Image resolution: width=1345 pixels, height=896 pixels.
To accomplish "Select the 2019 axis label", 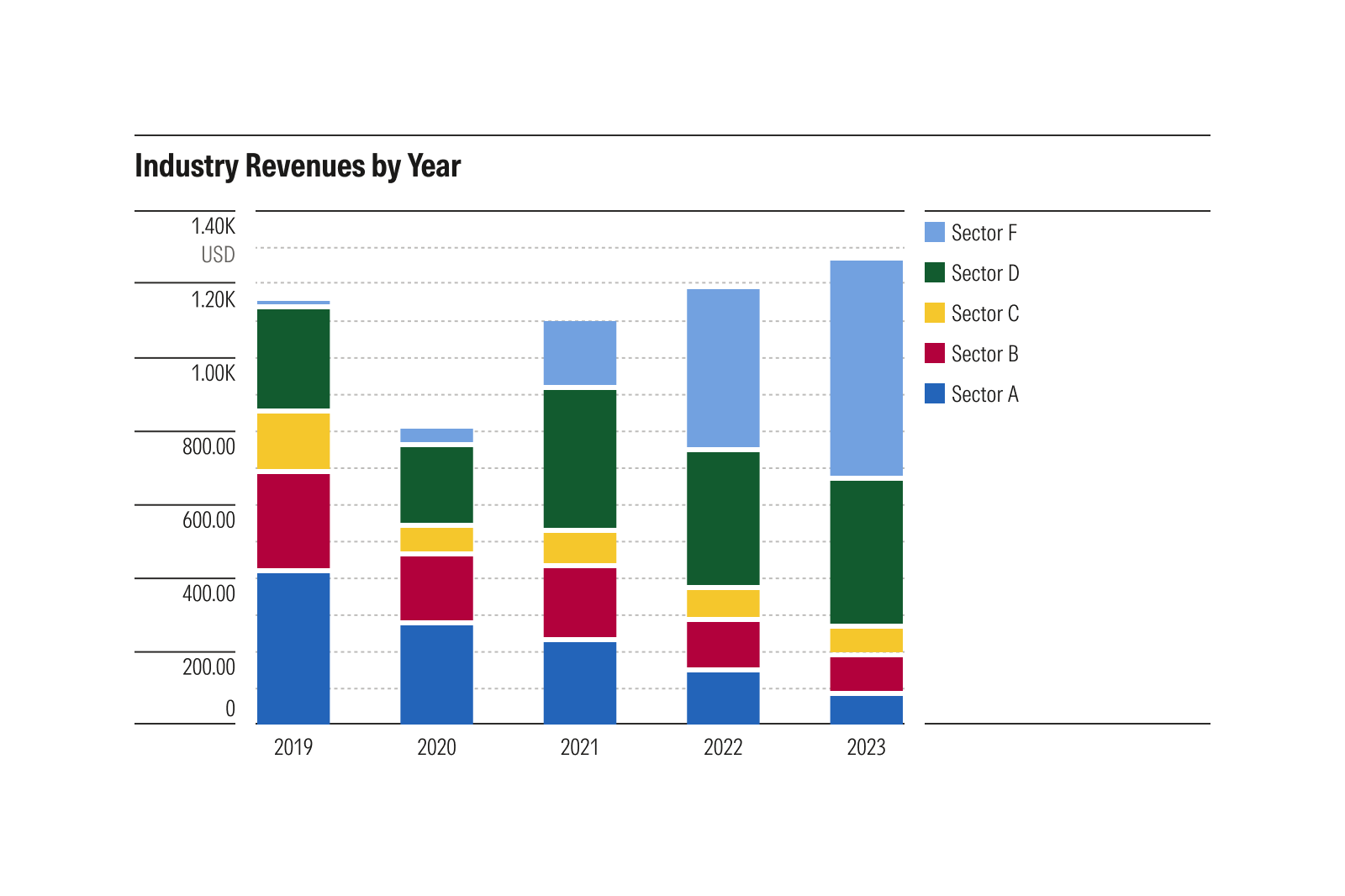I will [x=293, y=746].
